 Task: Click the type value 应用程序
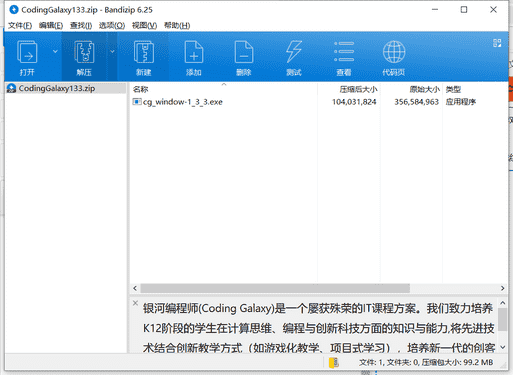pyautogui.click(x=461, y=102)
